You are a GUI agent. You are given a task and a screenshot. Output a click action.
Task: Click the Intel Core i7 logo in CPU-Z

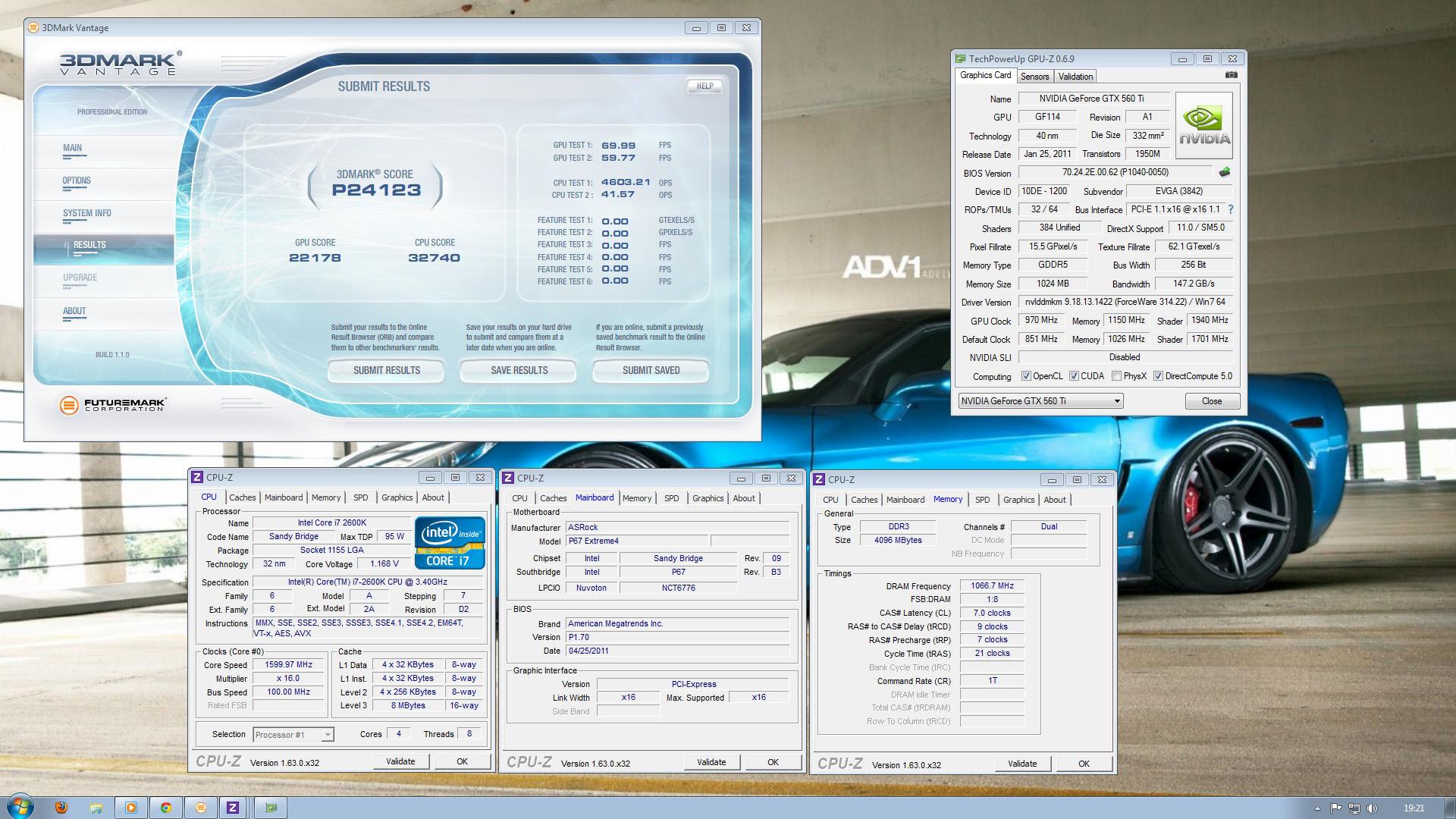coord(450,542)
